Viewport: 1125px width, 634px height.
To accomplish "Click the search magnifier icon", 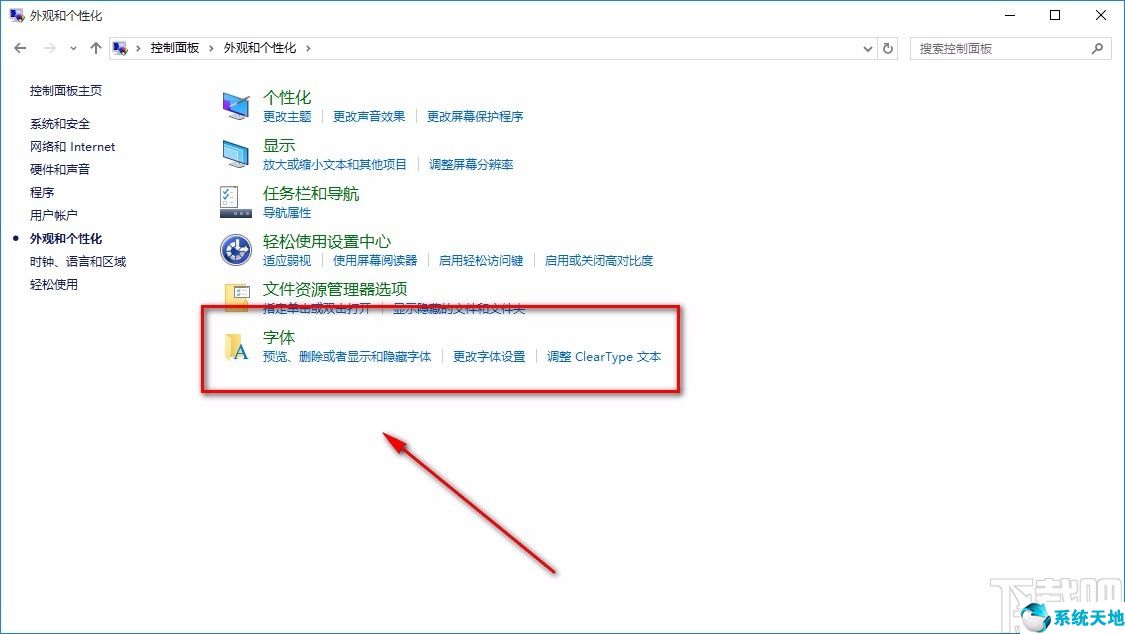I will click(x=1097, y=47).
